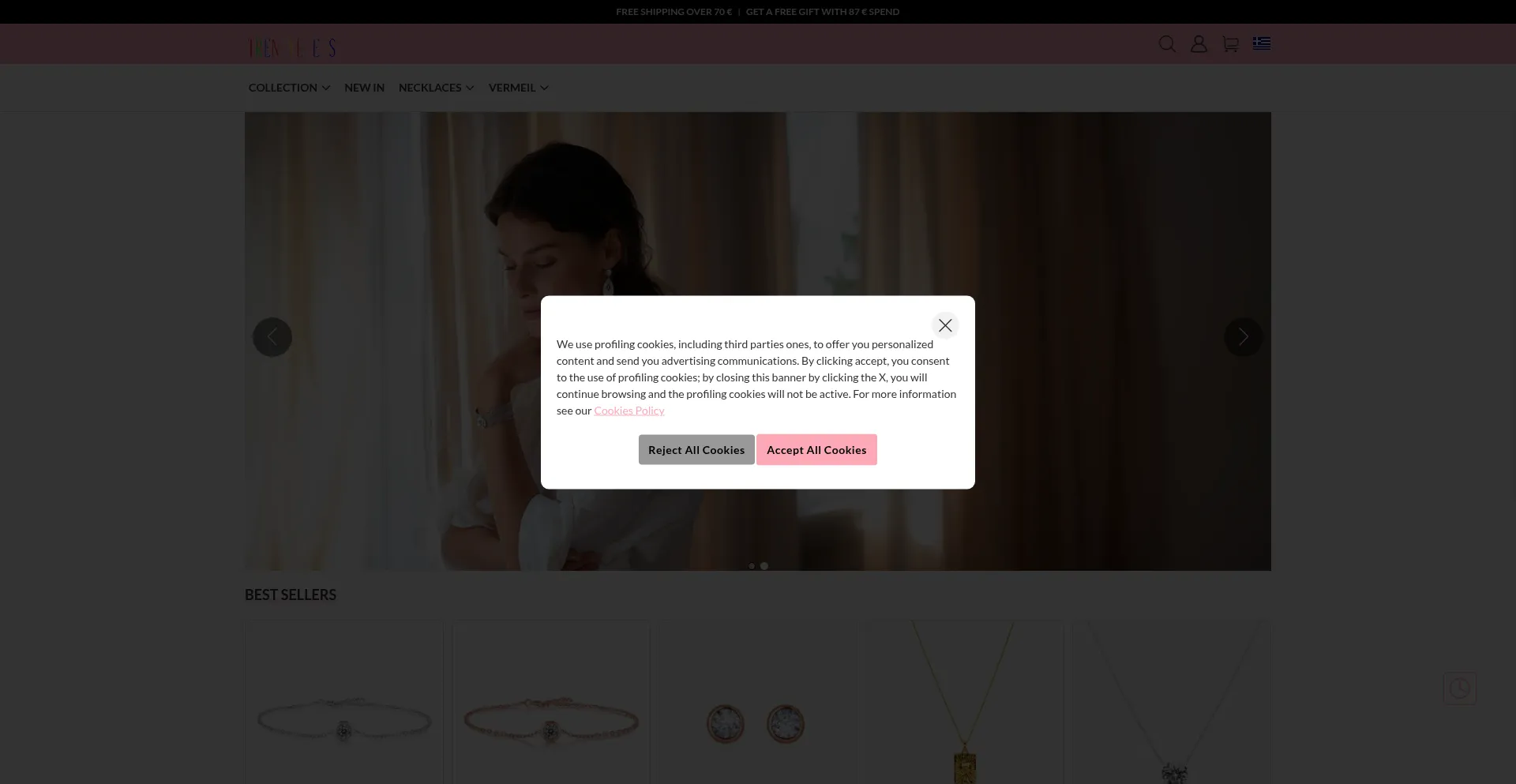Image resolution: width=1516 pixels, height=784 pixels.
Task: Click Accept All Cookies button
Action: pos(816,450)
